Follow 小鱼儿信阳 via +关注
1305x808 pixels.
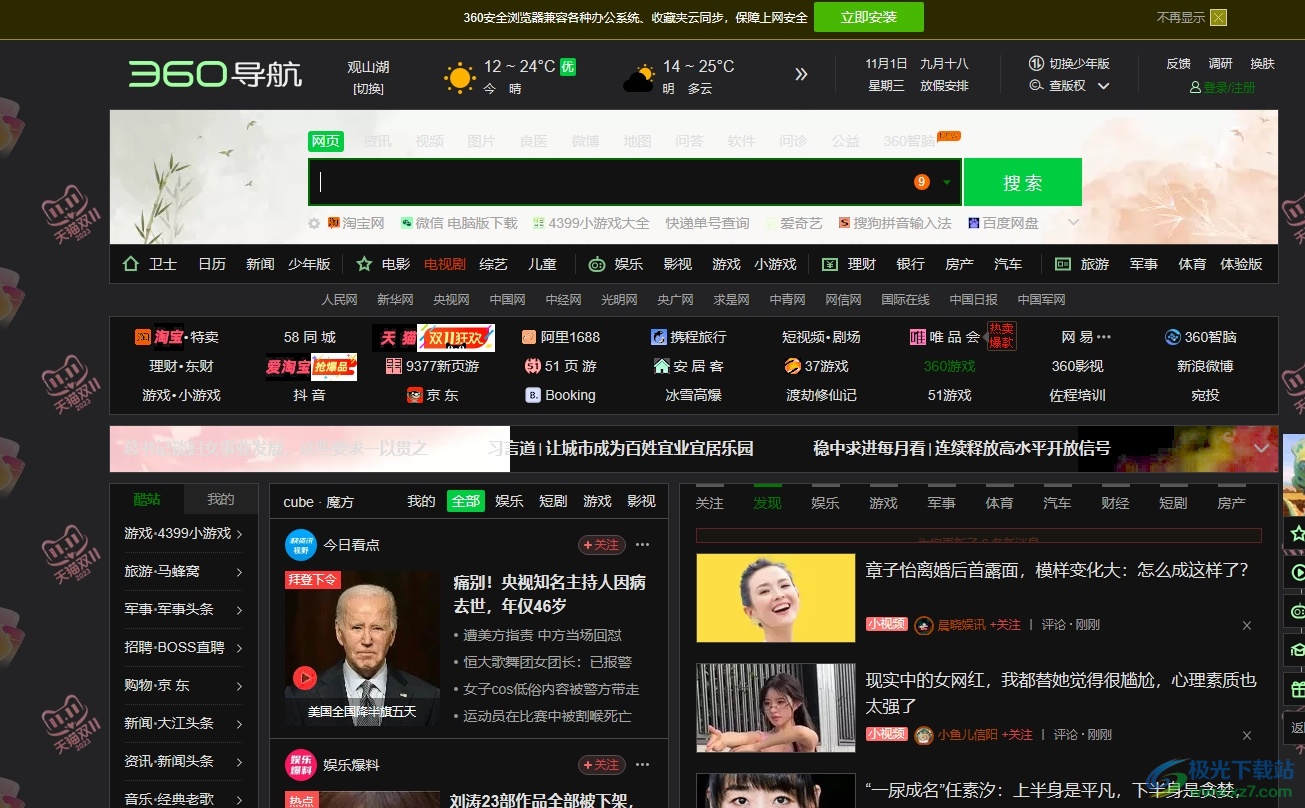click(x=1017, y=735)
